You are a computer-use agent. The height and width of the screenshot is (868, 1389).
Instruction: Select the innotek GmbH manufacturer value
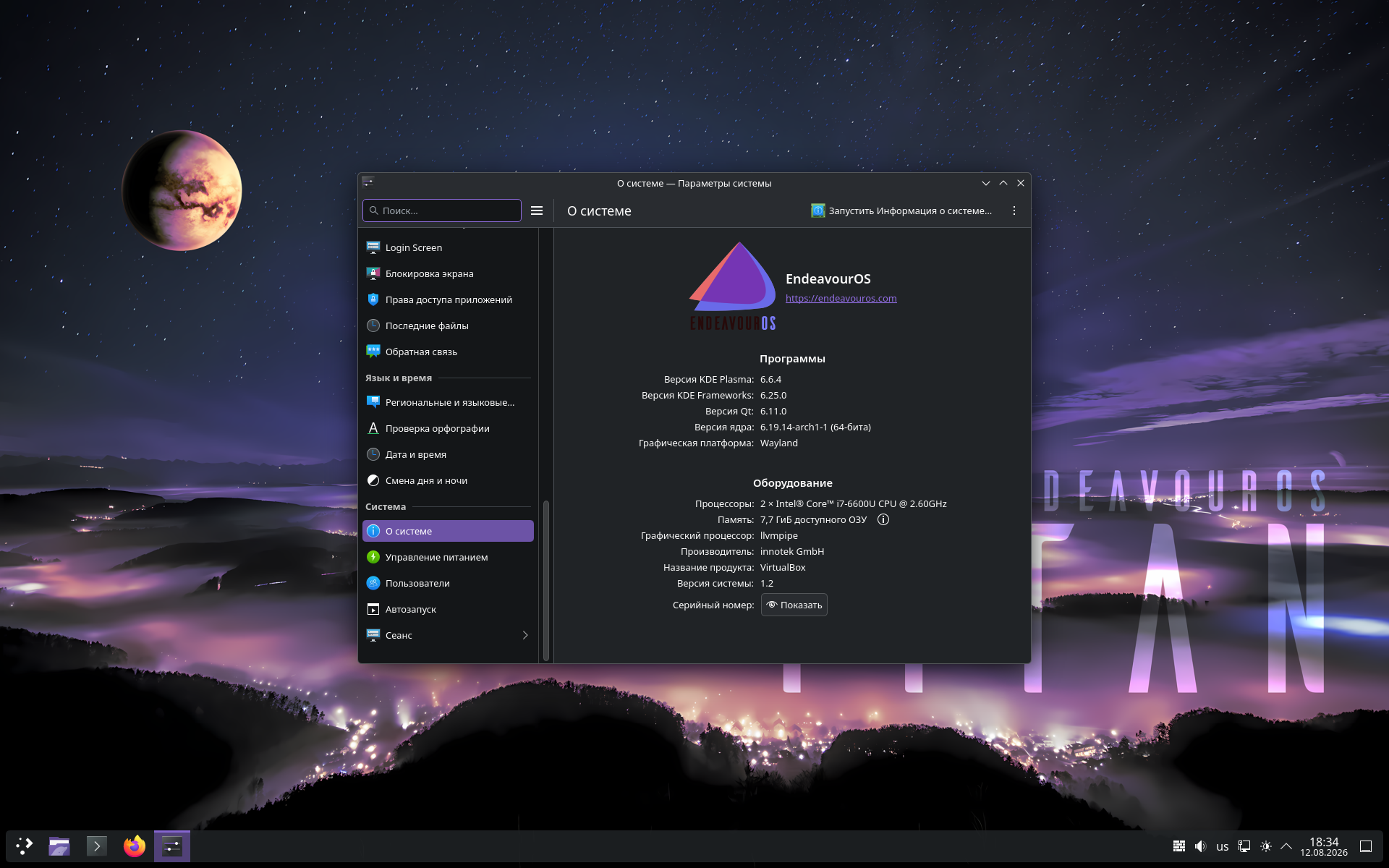792,551
